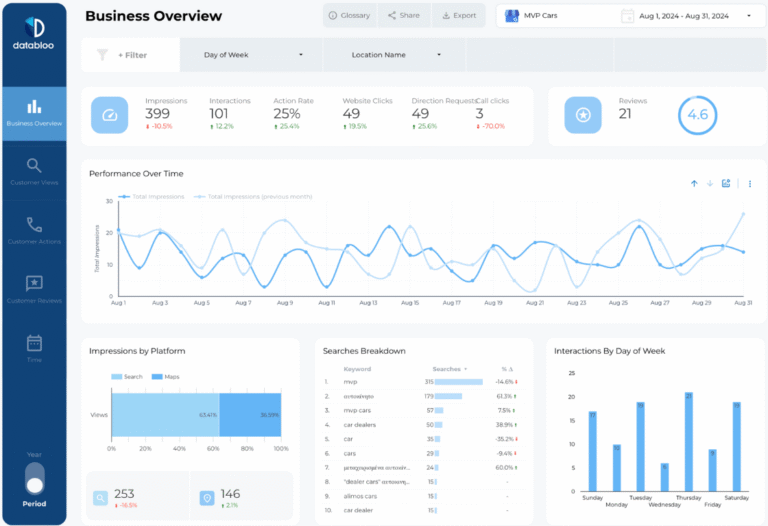The image size is (768, 526).
Task: Click the star chat Customer Reviews icon
Action: [34, 283]
